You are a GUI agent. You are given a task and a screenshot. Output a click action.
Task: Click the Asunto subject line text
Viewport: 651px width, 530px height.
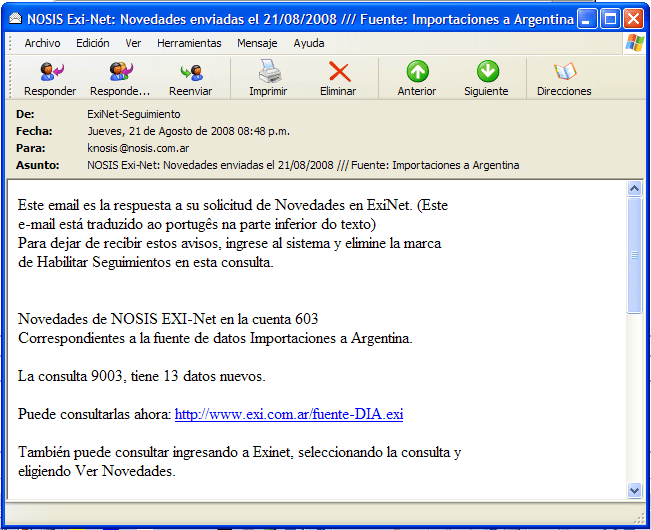303,165
